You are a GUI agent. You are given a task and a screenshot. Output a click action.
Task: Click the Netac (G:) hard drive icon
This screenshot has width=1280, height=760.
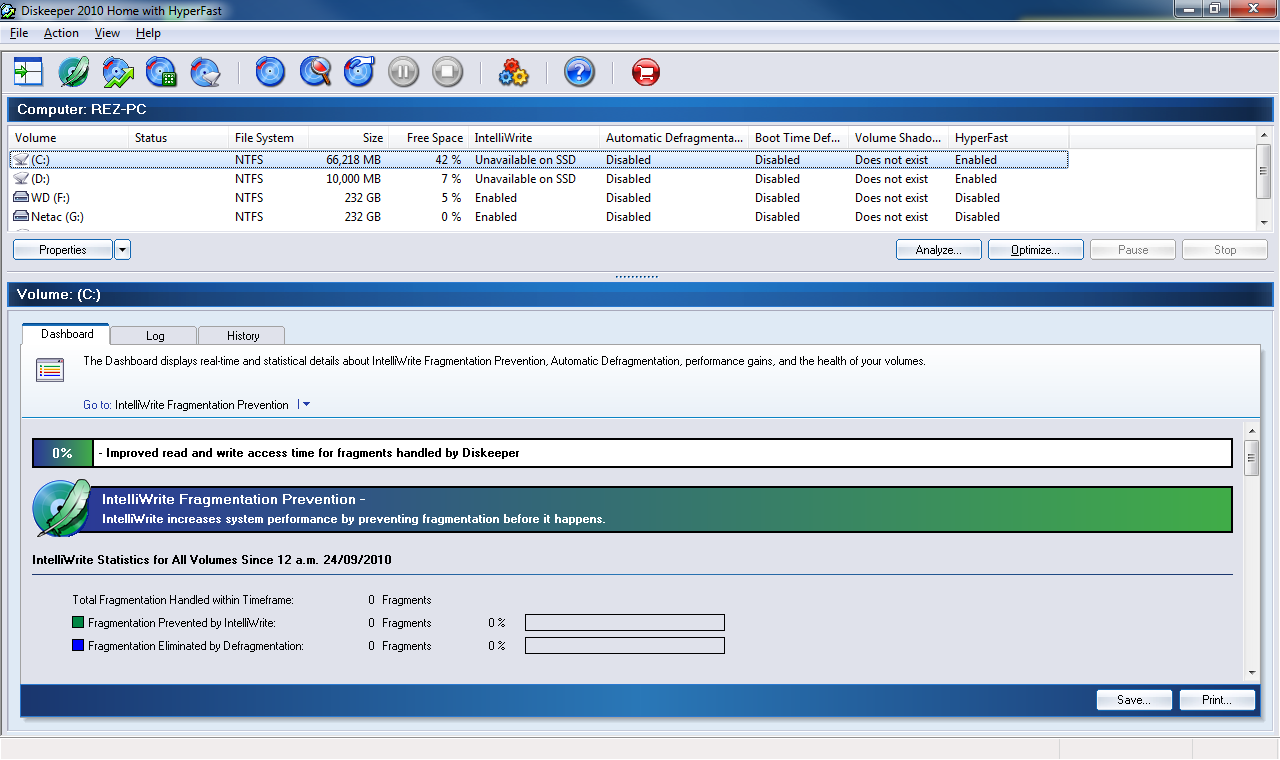(x=20, y=217)
